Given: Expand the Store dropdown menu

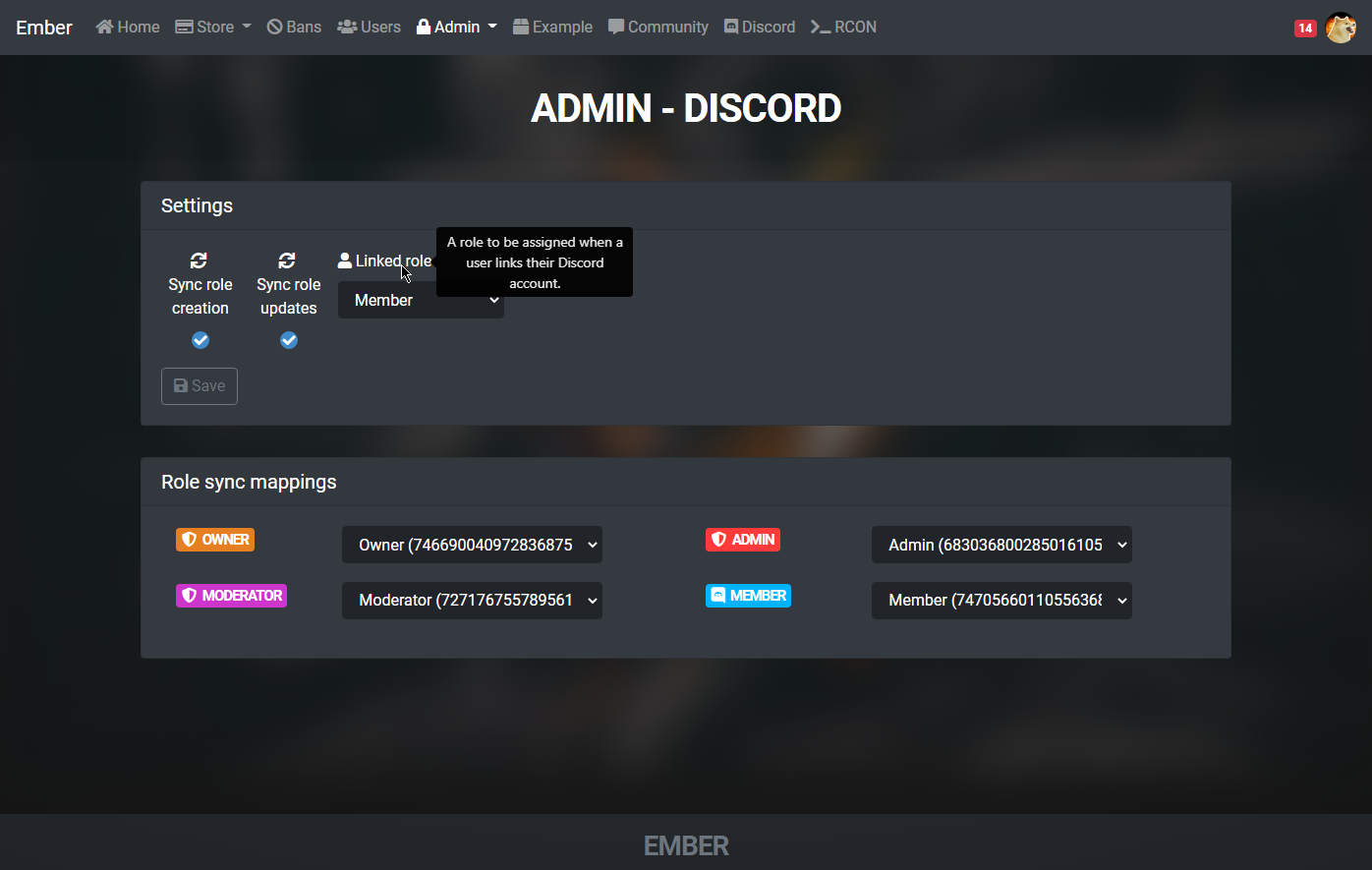Looking at the screenshot, I should [213, 27].
